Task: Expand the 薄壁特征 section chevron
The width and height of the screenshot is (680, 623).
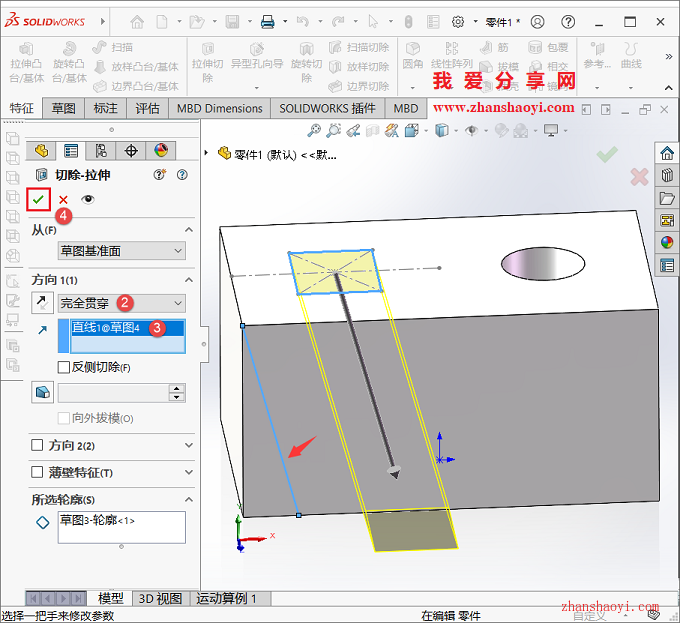Action: click(189, 472)
